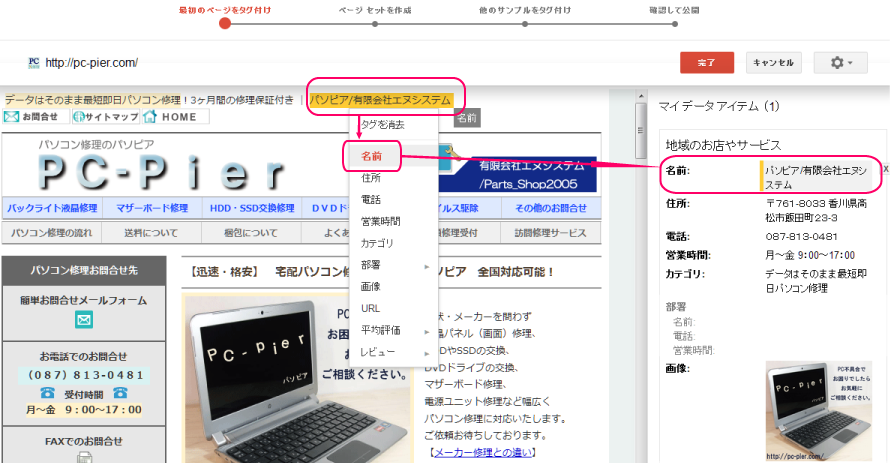Expand the レビュー submenu
The height and width of the screenshot is (463, 890).
(x=393, y=352)
